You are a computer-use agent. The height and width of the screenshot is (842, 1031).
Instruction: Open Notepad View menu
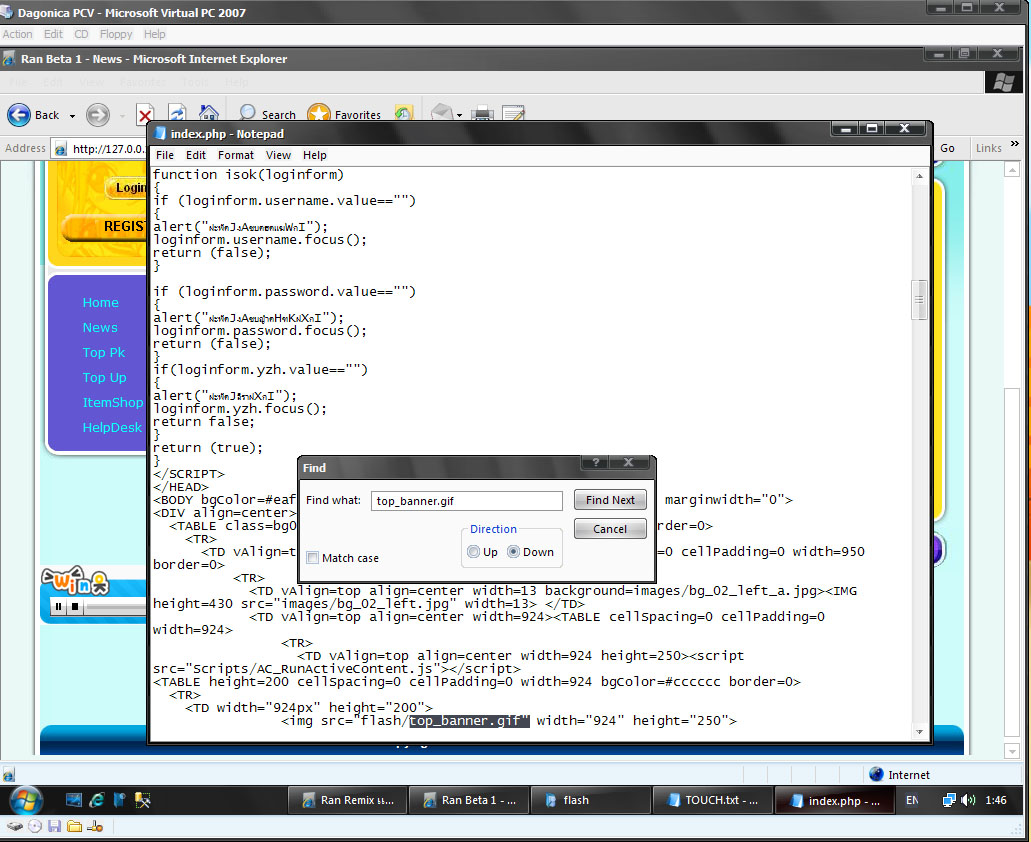[x=278, y=155]
